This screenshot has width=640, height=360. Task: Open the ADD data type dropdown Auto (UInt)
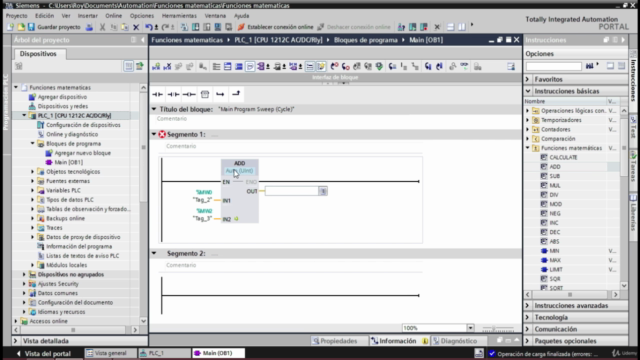[240, 171]
